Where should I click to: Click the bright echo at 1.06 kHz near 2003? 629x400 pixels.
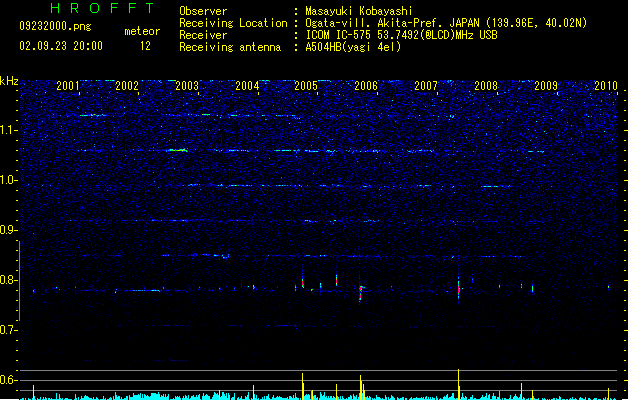coord(178,150)
